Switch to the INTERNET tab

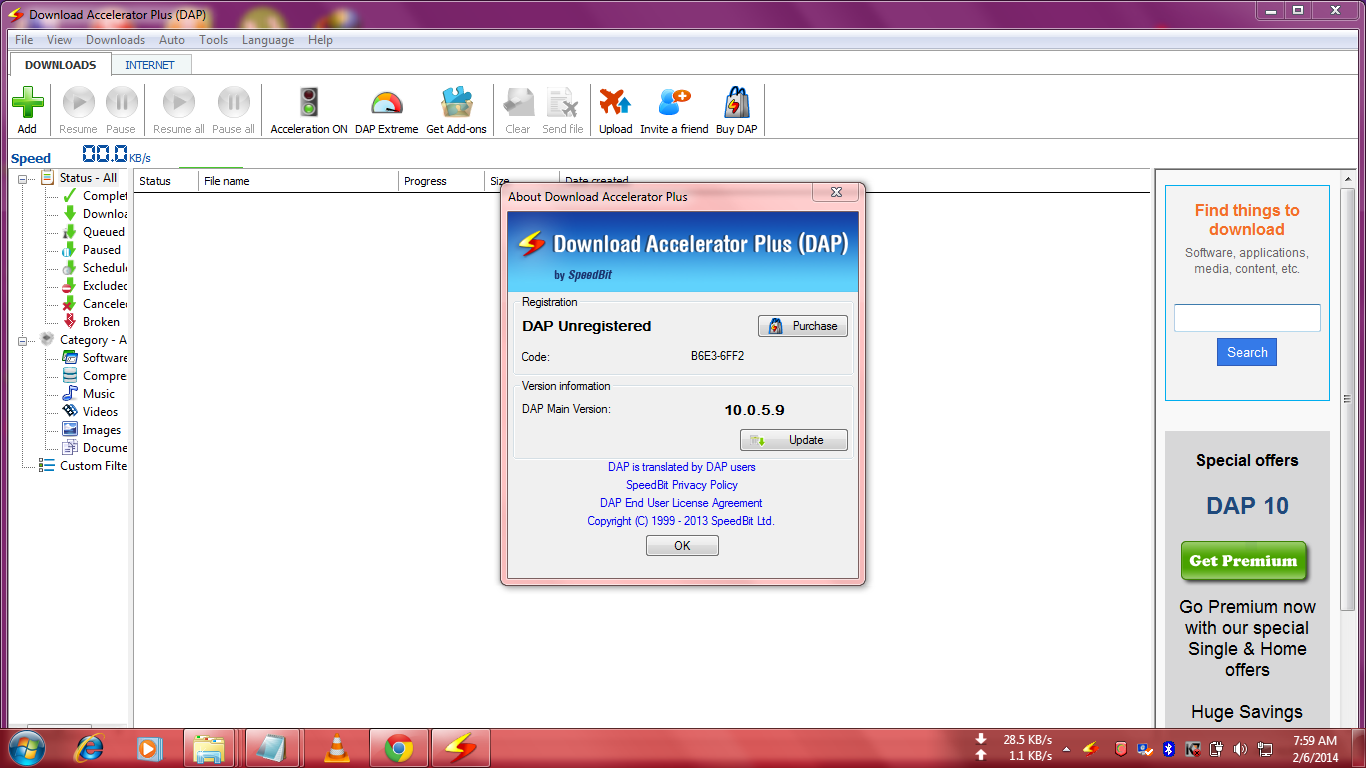coord(151,63)
